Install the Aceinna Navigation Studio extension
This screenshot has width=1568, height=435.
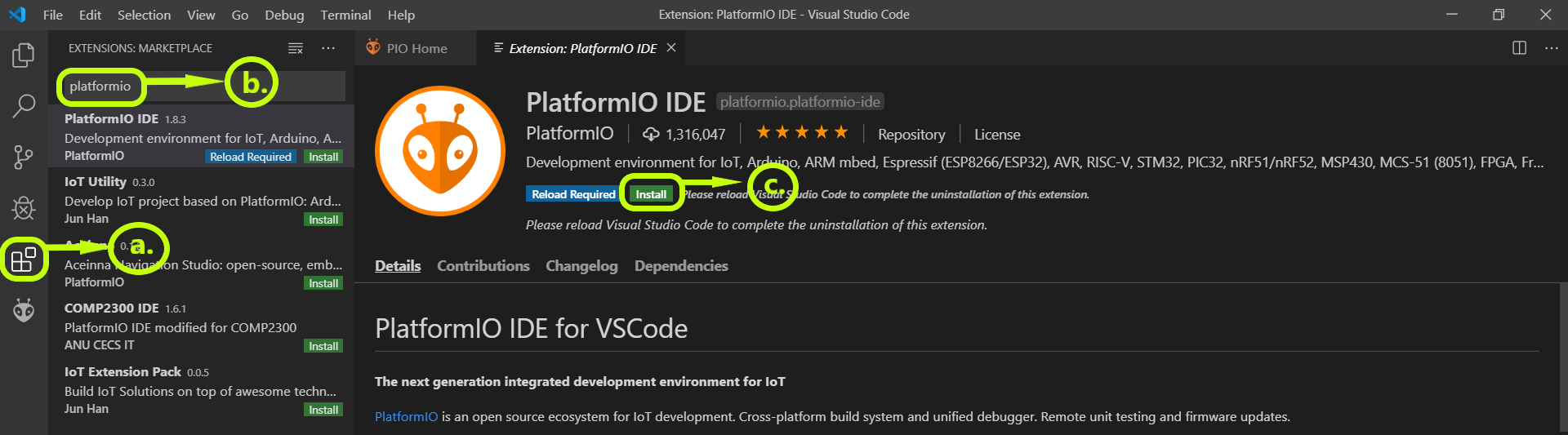[x=323, y=283]
